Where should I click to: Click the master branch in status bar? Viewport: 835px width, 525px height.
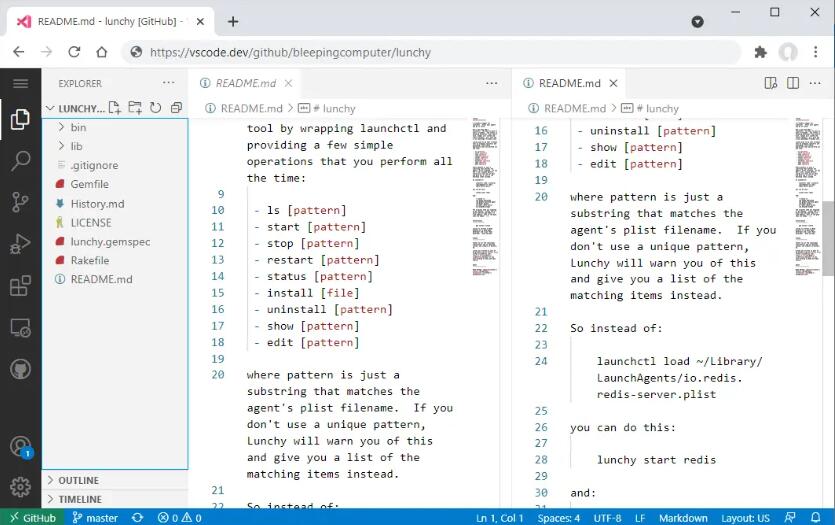coord(95,518)
